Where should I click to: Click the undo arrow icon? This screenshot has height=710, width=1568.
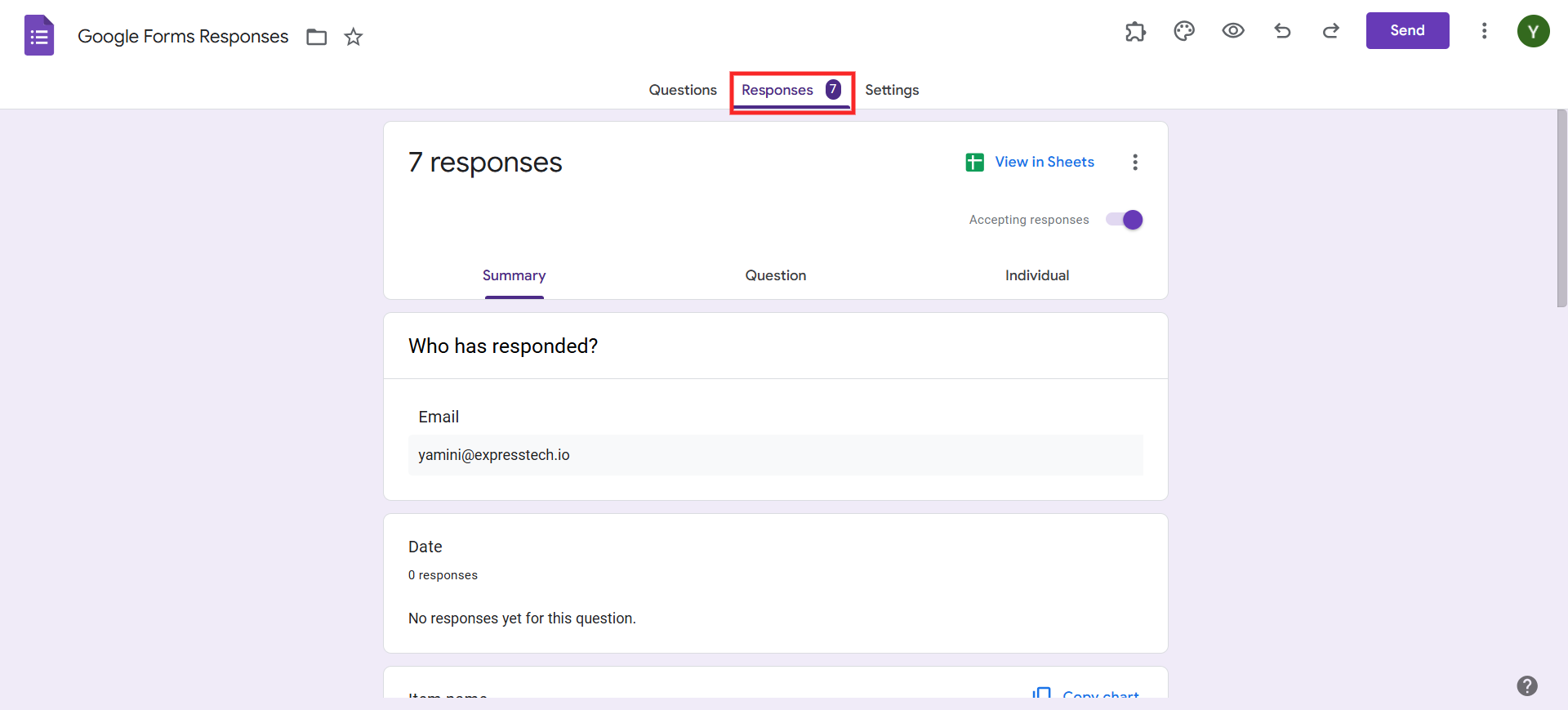[x=1282, y=31]
